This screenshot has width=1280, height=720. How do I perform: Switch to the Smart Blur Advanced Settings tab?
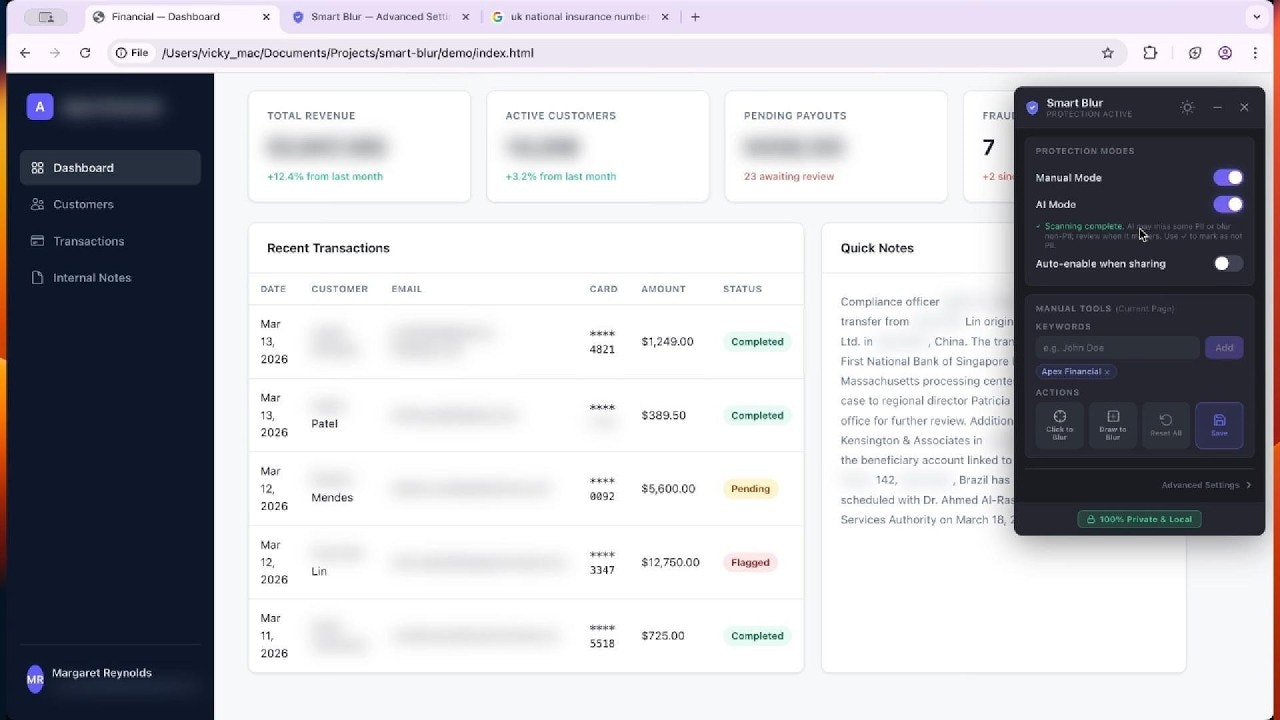point(380,17)
